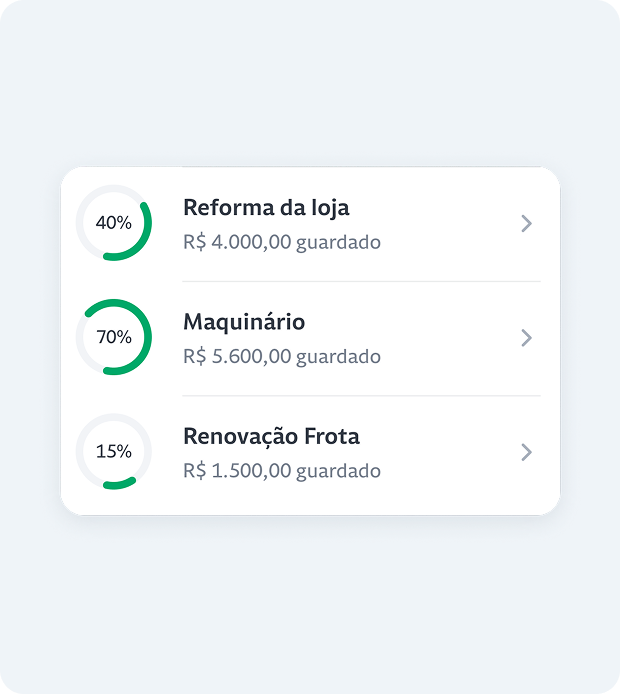Click the 40% progress ring icon

114,223
